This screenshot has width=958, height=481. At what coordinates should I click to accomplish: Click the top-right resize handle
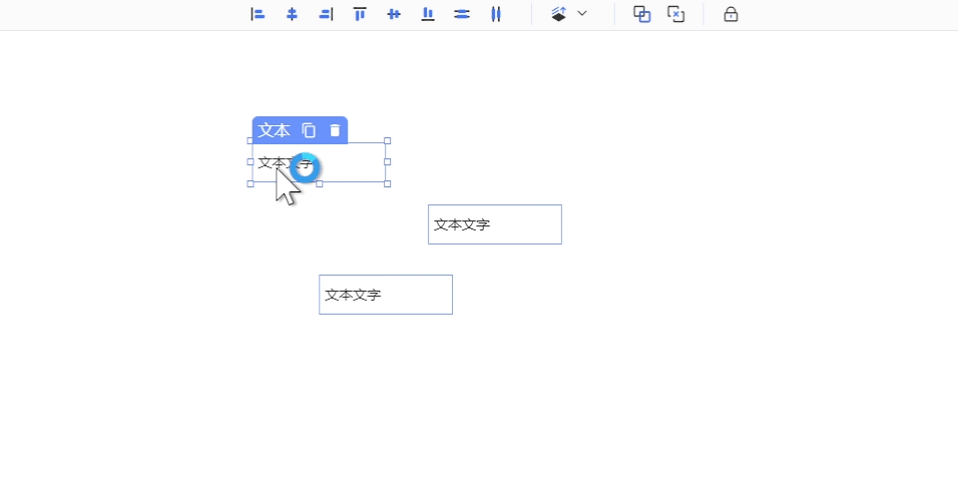pos(387,141)
